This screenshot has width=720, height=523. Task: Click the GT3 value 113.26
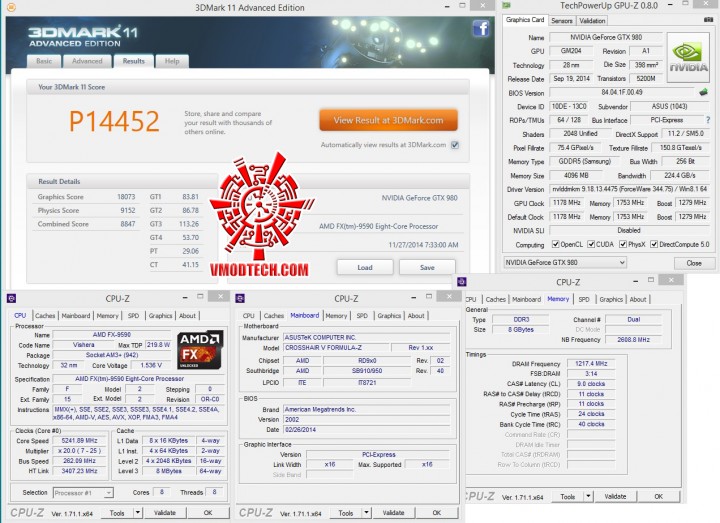click(189, 224)
